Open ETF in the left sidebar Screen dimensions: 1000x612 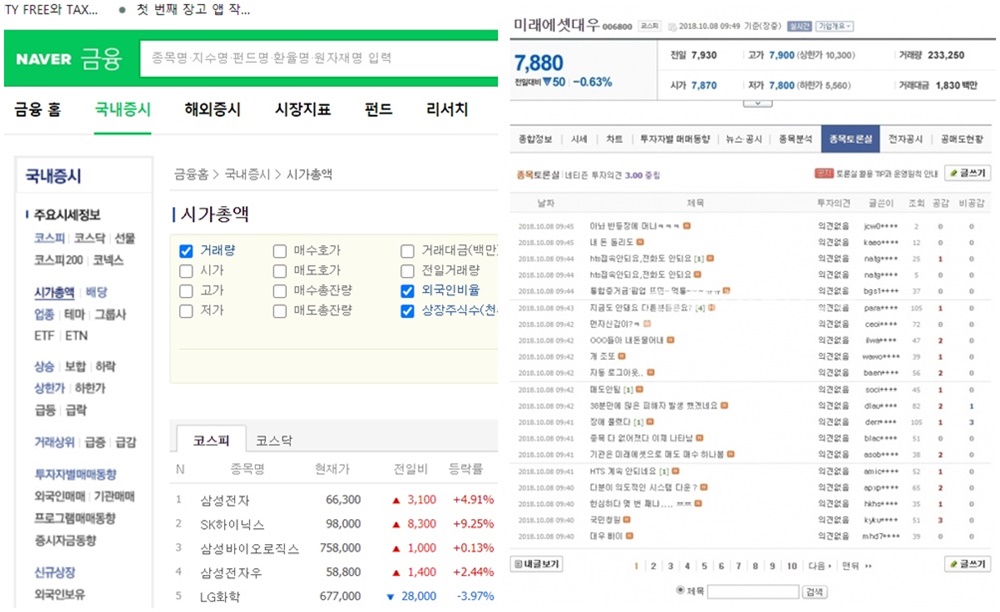(44, 336)
